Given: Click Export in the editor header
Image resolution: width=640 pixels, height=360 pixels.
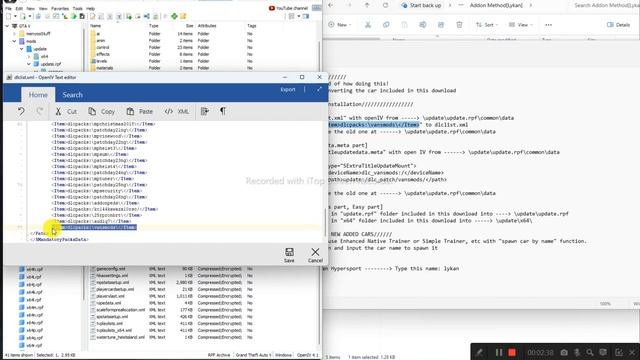Looking at the screenshot, I should click(x=288, y=89).
